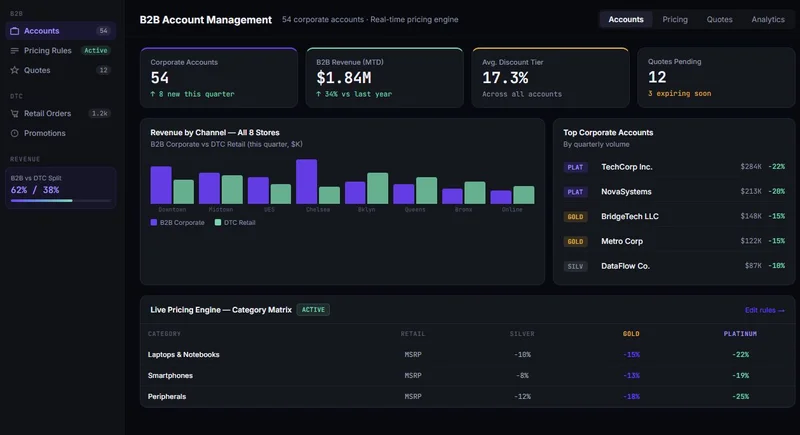
Task: Click the B2B vs DTC Split progress bar
Action: click(61, 200)
